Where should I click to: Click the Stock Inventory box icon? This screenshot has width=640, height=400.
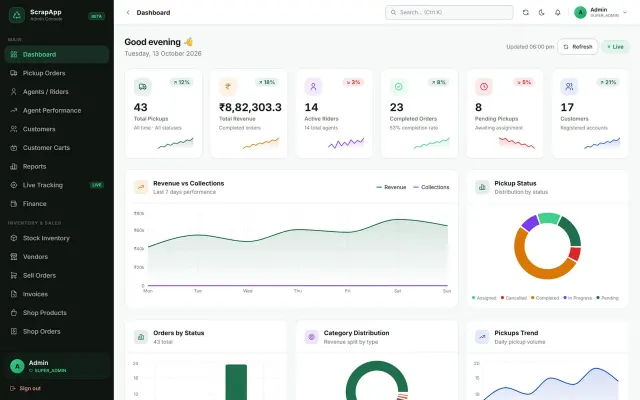(14, 238)
